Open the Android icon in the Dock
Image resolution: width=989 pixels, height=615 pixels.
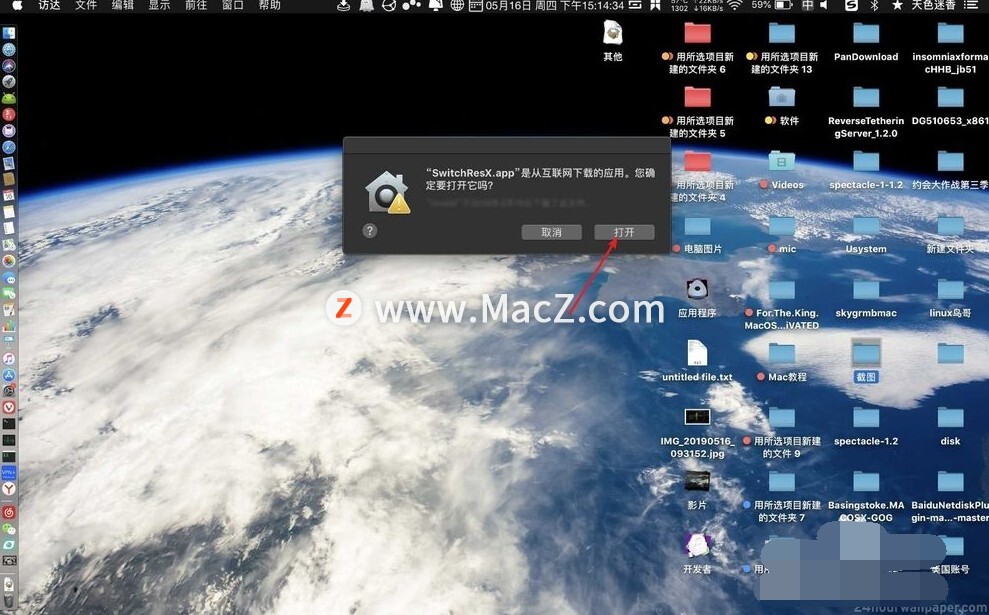[9, 98]
